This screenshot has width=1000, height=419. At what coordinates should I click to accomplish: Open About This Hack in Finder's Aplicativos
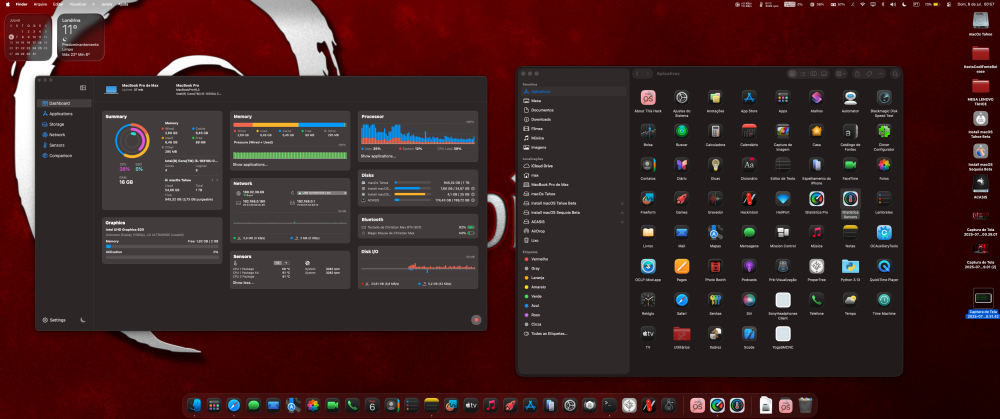[x=648, y=98]
